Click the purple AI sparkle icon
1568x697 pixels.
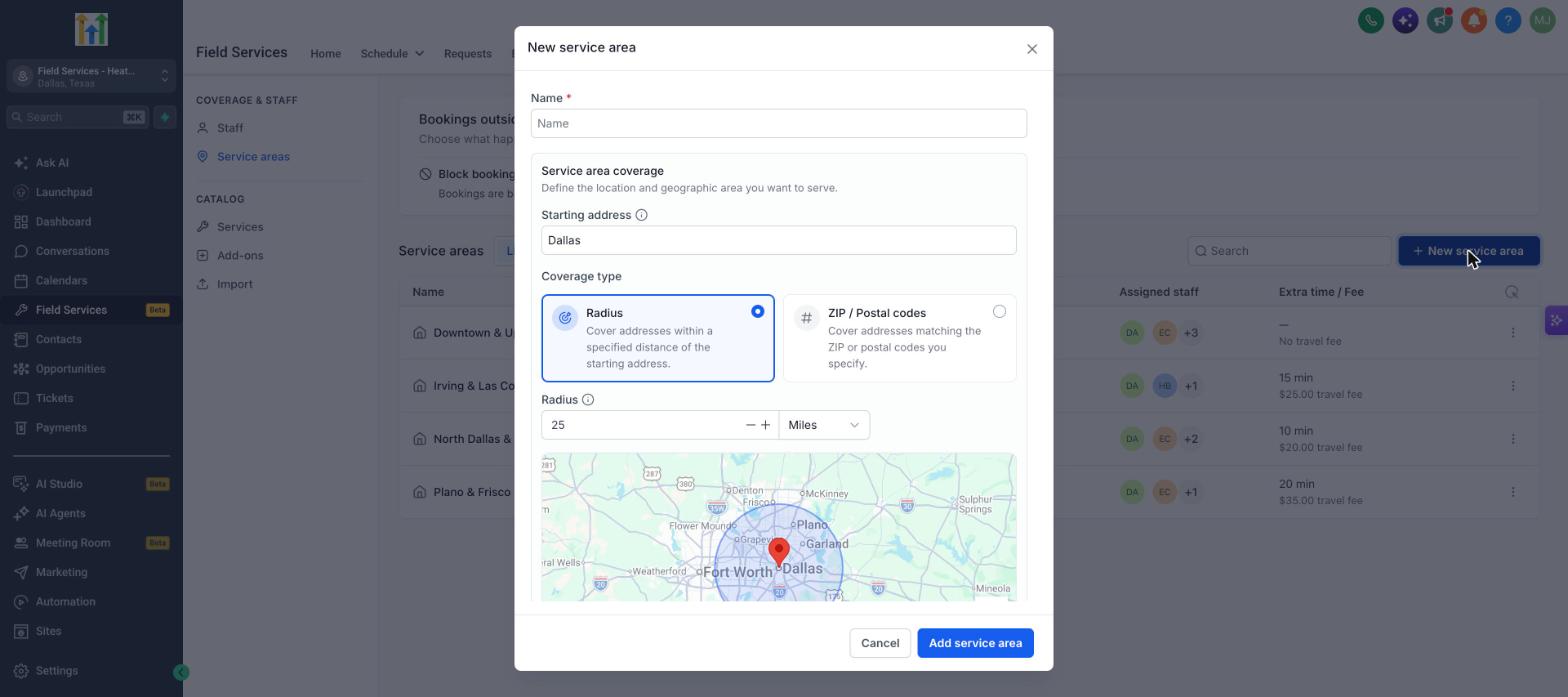click(x=1405, y=20)
